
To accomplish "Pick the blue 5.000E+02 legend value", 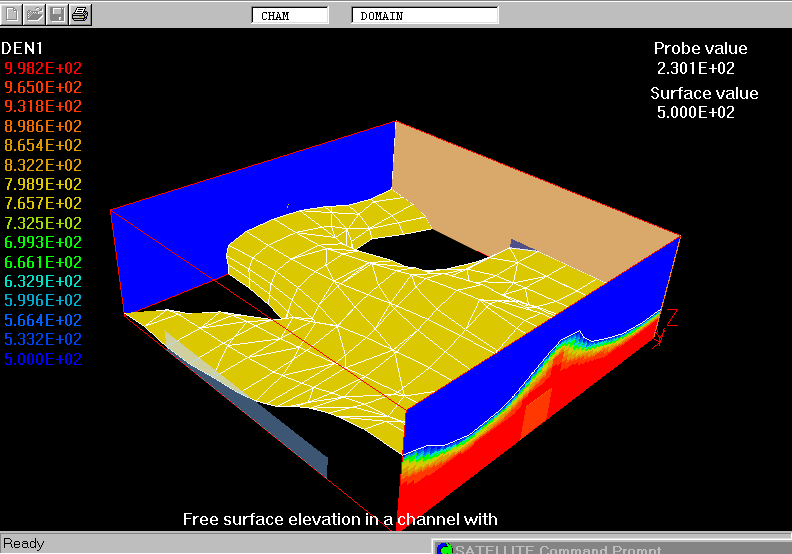I will (x=43, y=359).
